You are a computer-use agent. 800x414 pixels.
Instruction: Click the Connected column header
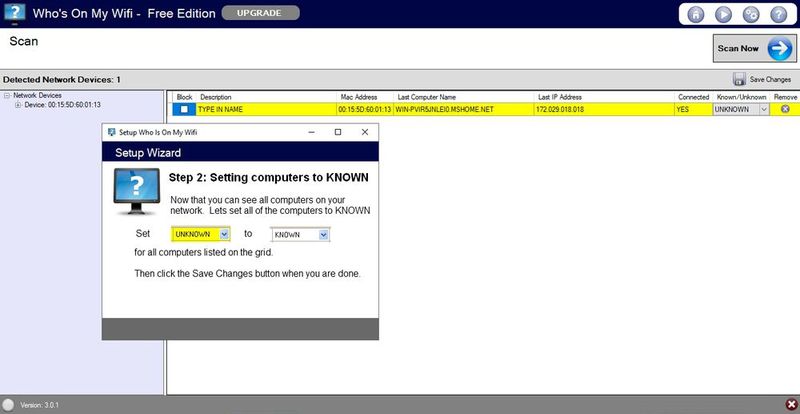coord(693,97)
